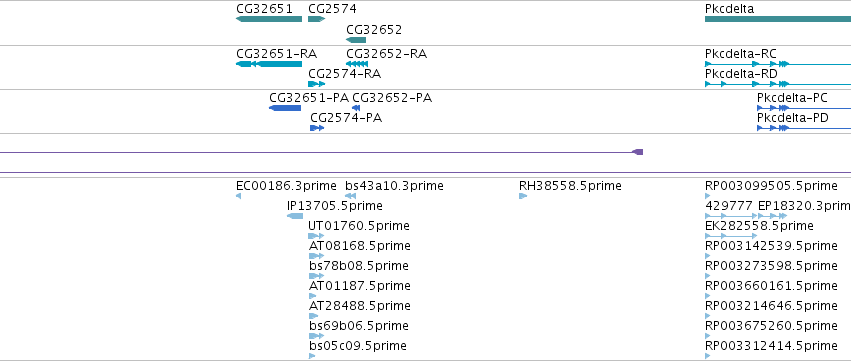851x361 pixels.
Task: Select the IP13705.5prime EST bar
Action: (x=295, y=216)
